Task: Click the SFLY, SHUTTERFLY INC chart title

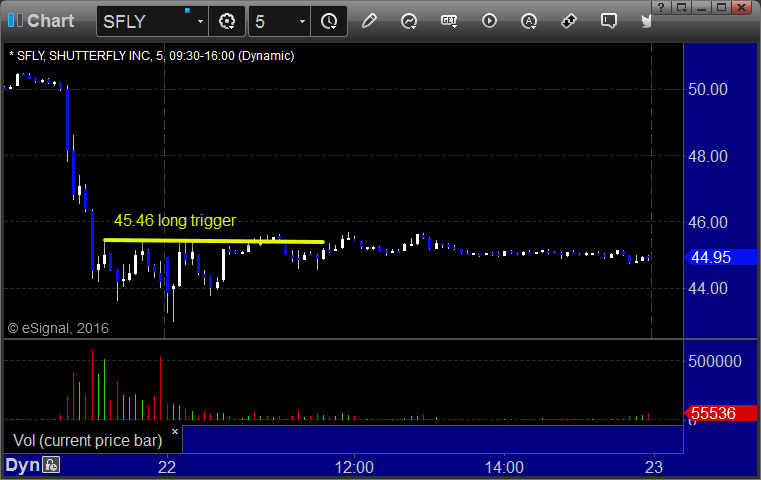Action: pos(151,56)
